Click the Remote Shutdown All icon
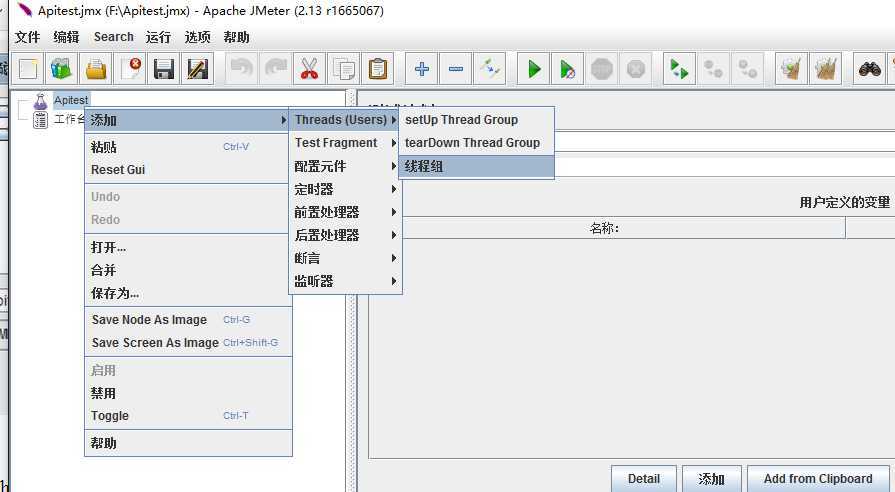The height and width of the screenshot is (492, 895). pyautogui.click(x=748, y=69)
